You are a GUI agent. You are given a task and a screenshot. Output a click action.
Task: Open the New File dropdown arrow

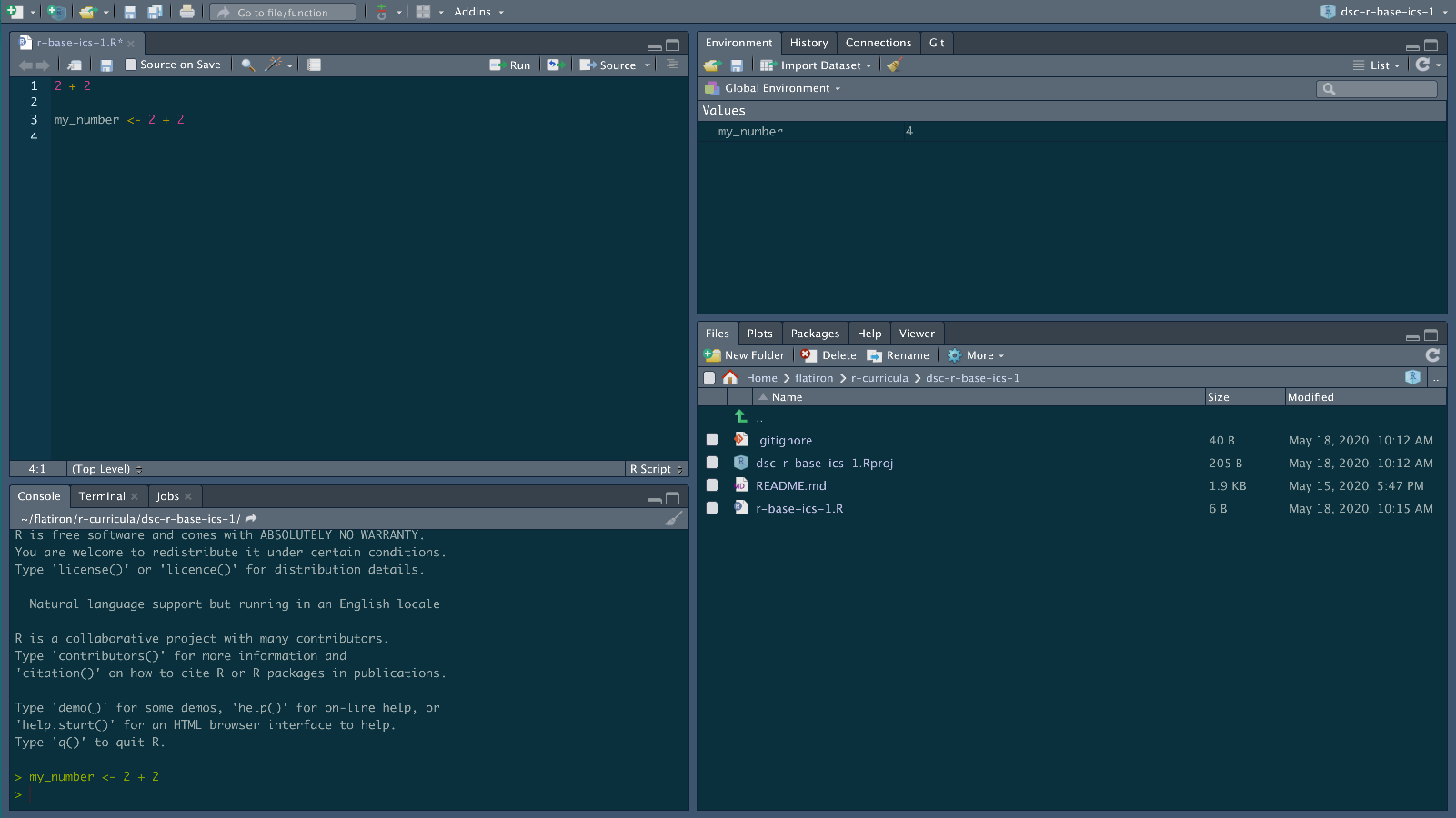pos(33,12)
